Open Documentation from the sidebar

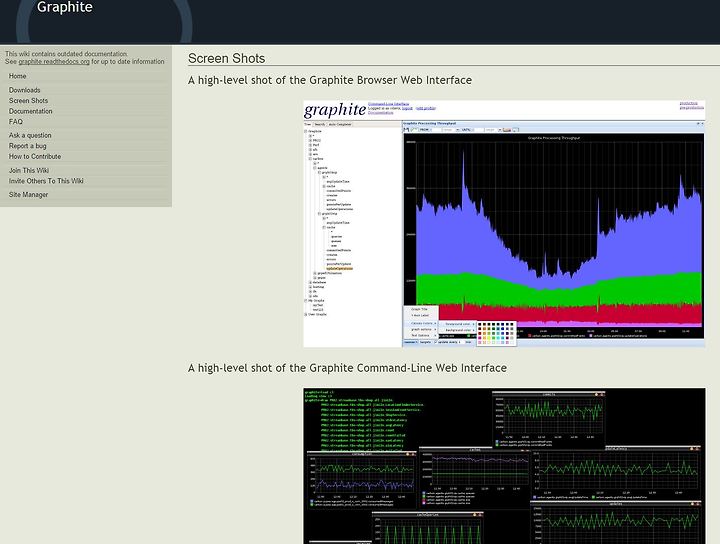[30, 111]
